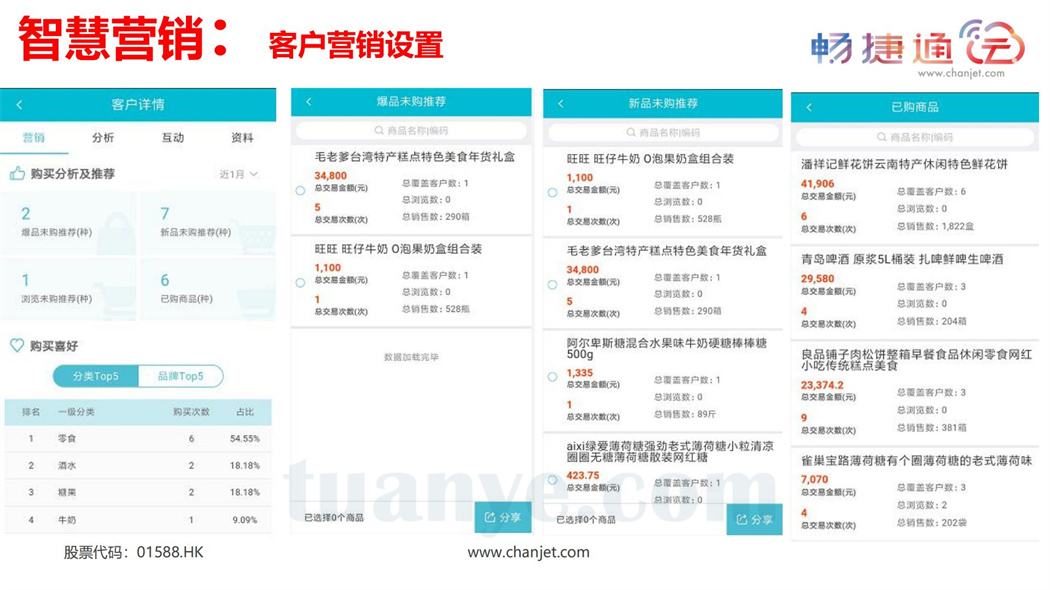Open 潘祥记鲜花饼 purchased product

[x=915, y=197]
